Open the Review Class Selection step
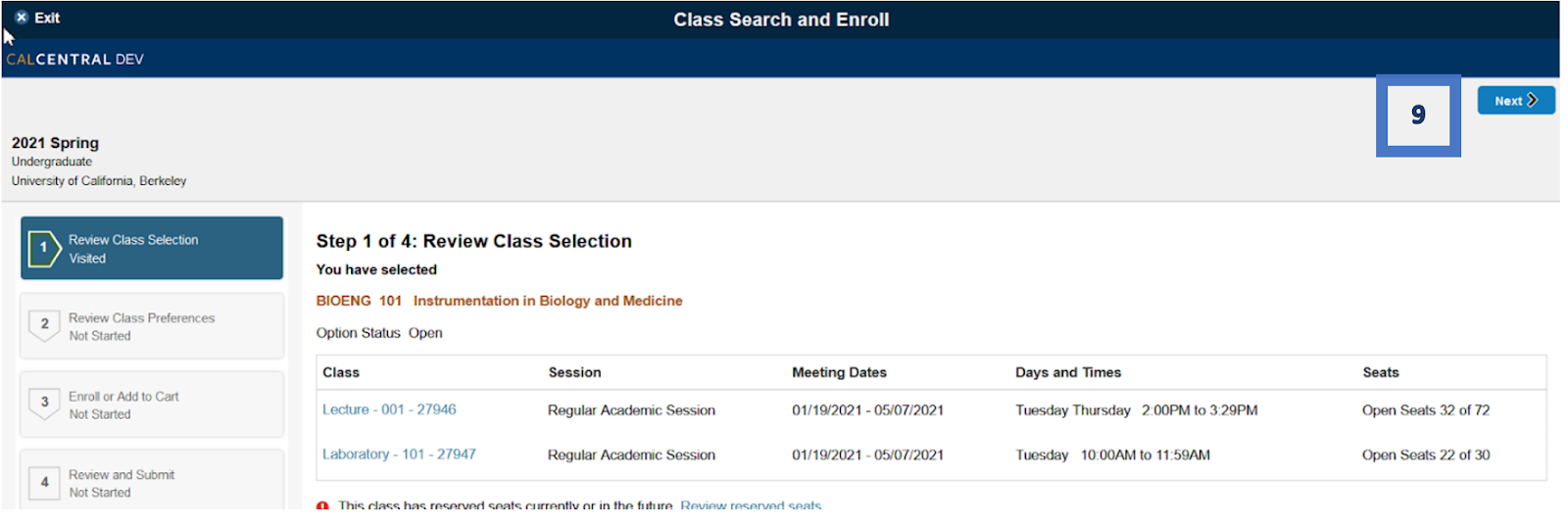 152,248
